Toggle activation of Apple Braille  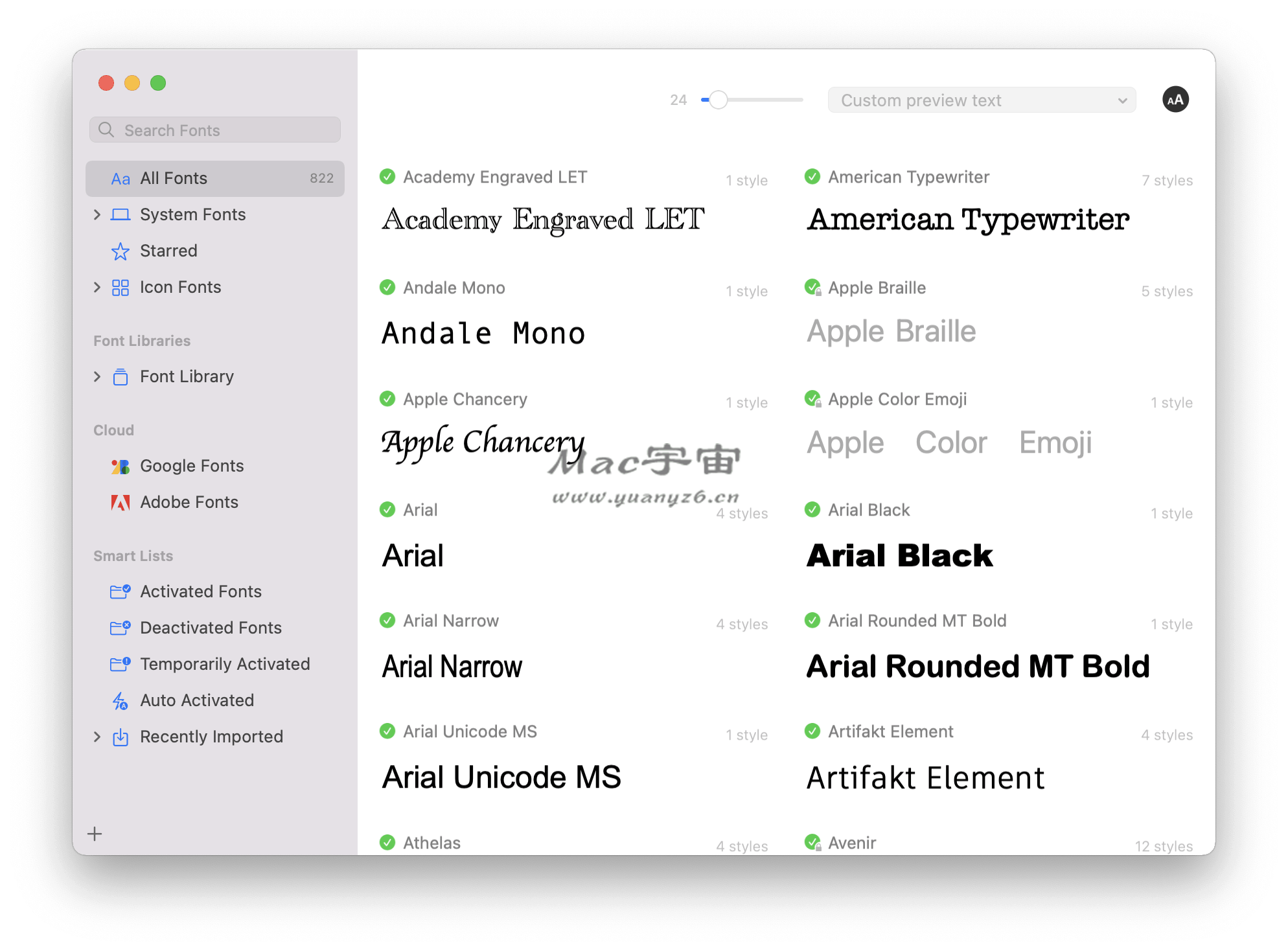(x=812, y=287)
